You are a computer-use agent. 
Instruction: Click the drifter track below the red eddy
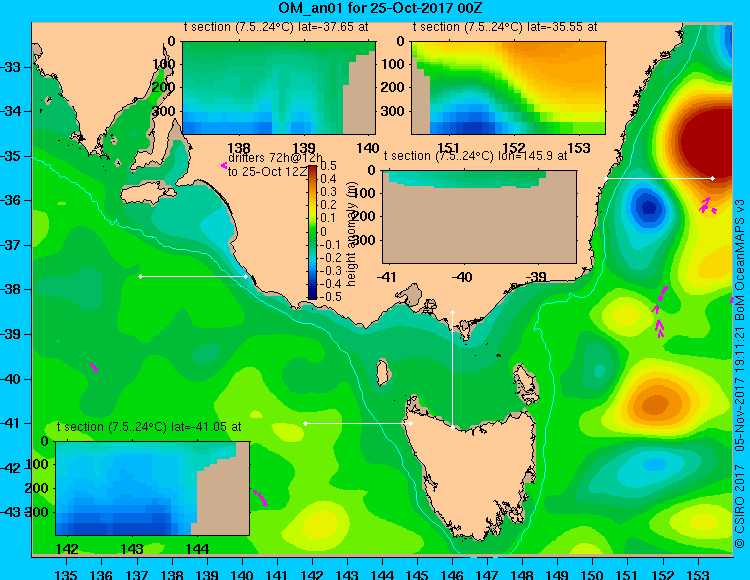pyautogui.click(x=707, y=206)
